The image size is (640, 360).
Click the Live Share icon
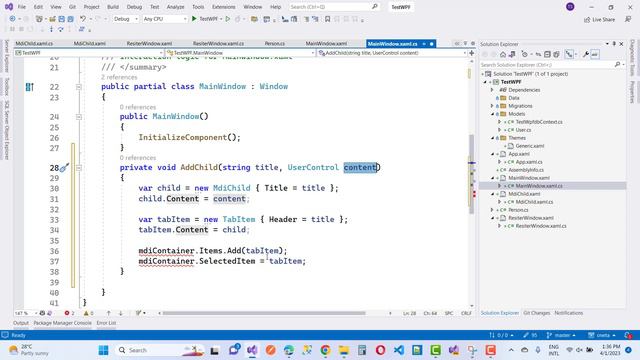click(x=599, y=19)
